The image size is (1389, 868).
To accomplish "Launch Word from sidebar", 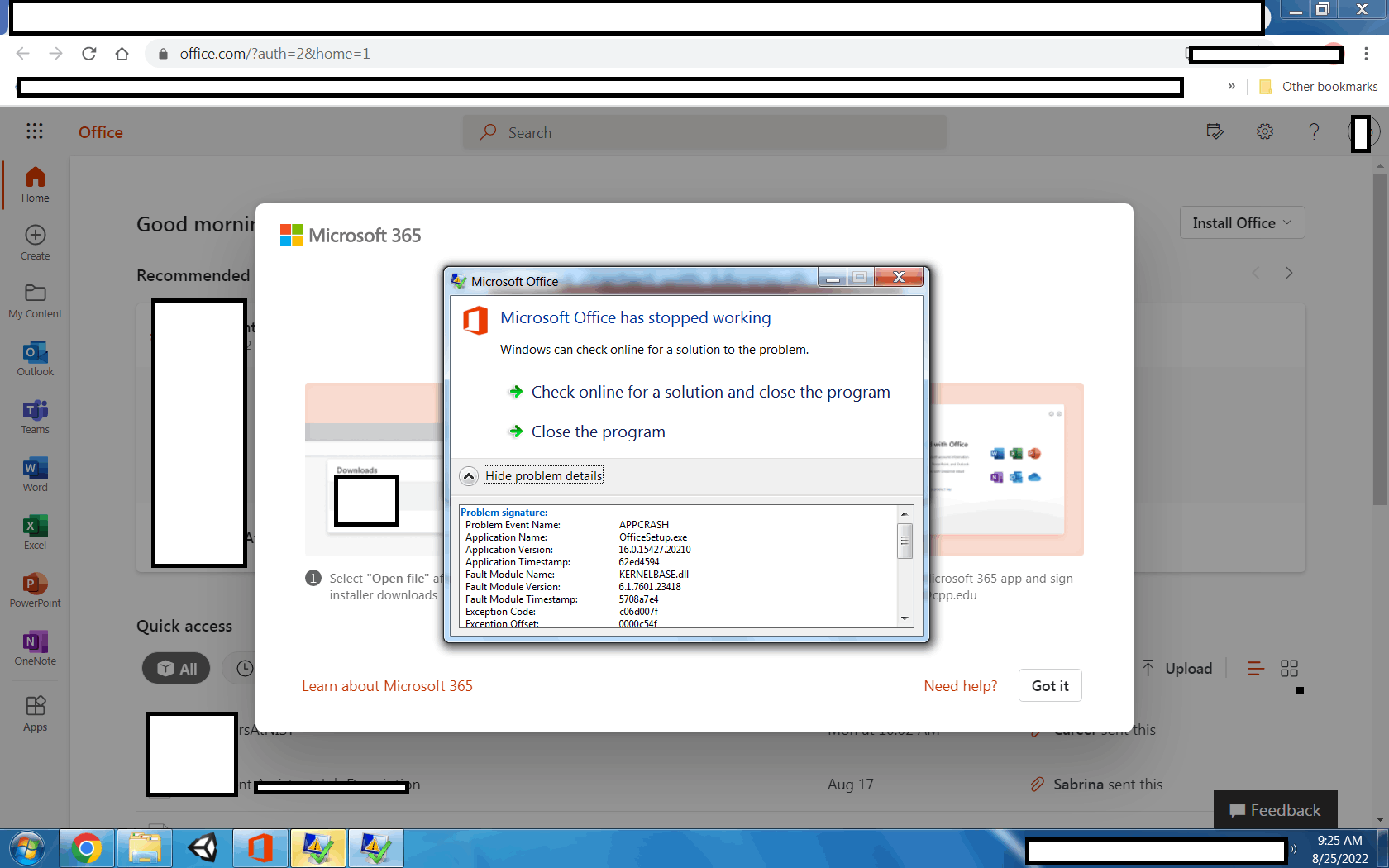I will pyautogui.click(x=35, y=475).
